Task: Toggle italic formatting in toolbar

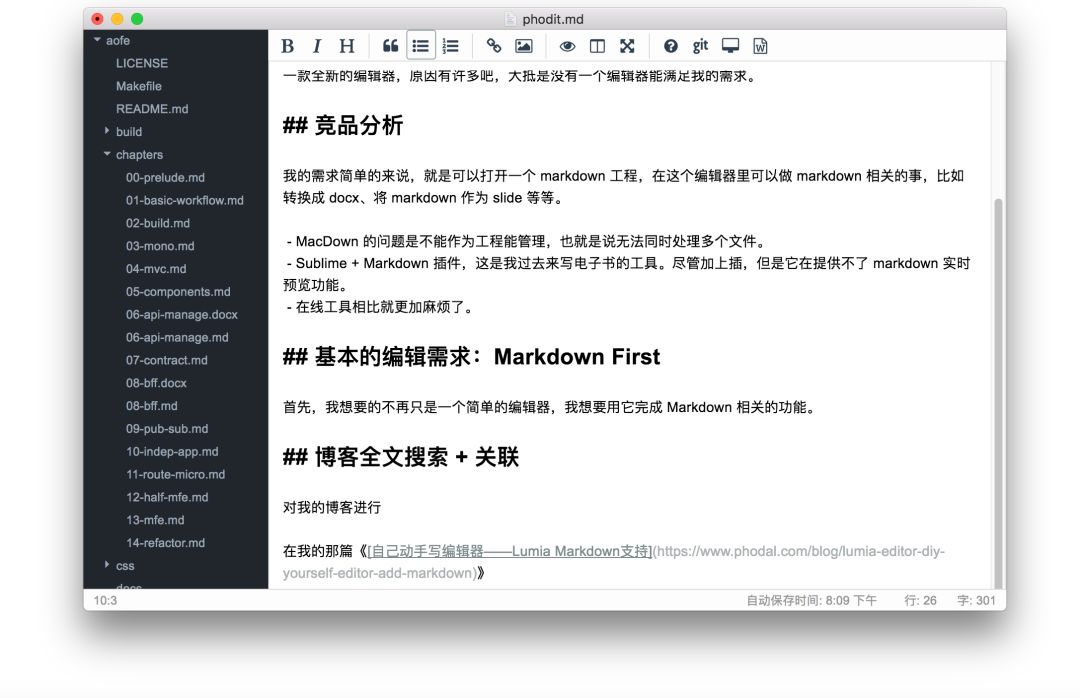Action: tap(316, 46)
